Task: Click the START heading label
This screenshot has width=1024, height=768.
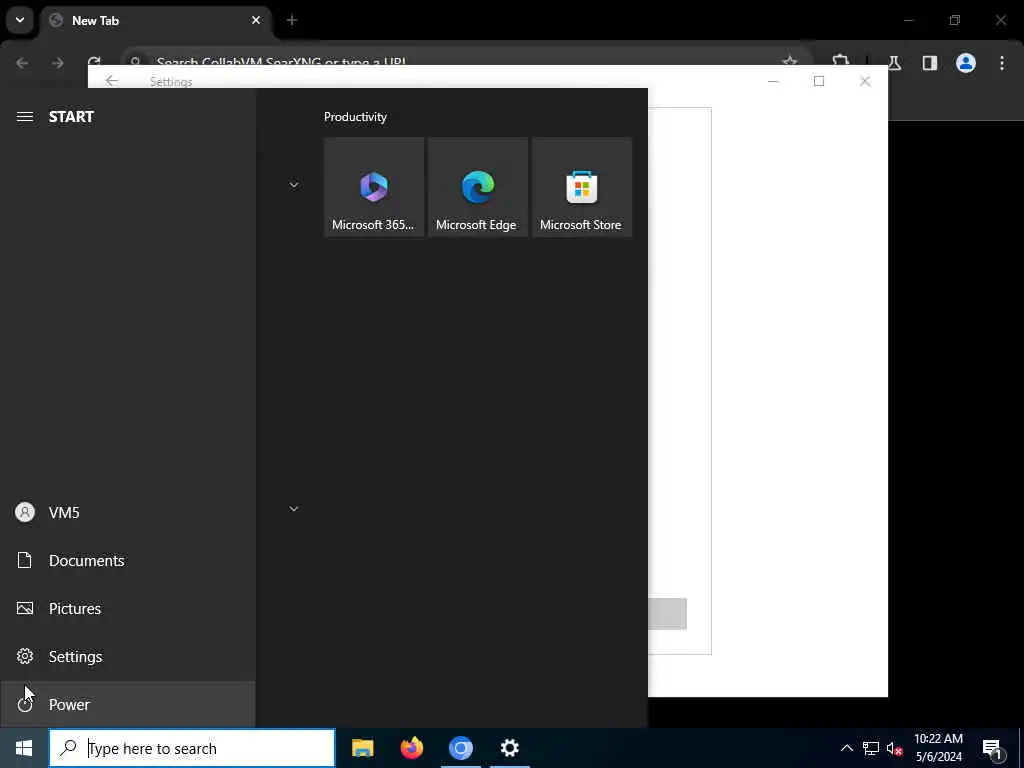Action: click(x=71, y=117)
